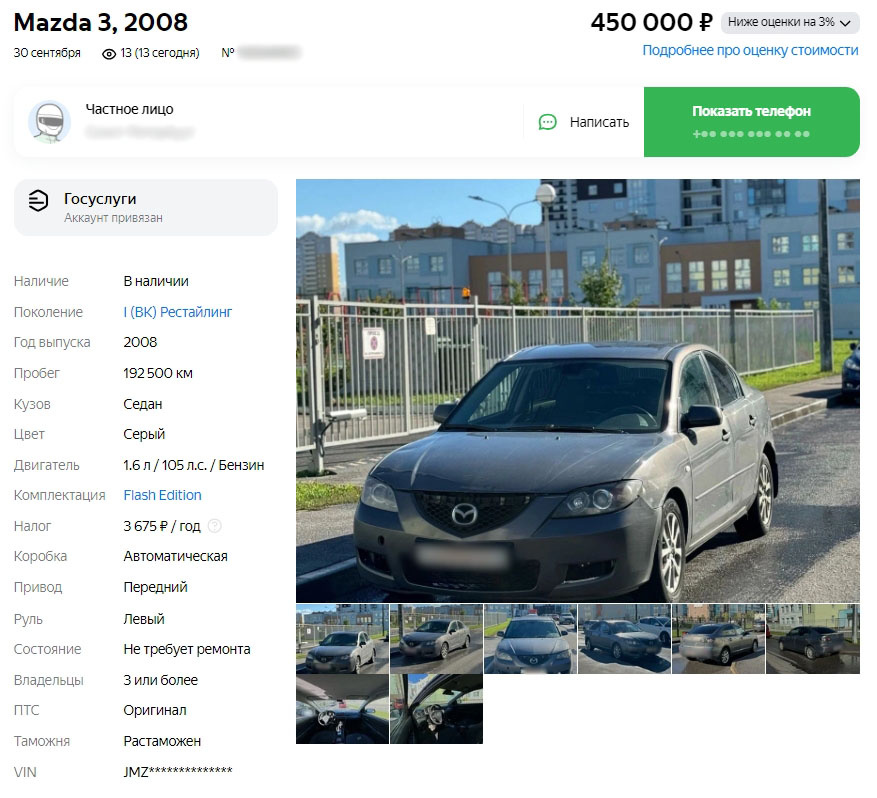Viewport: 877px width, 798px height.
Task: Click the steering value 'Левый'
Action: [x=144, y=619]
